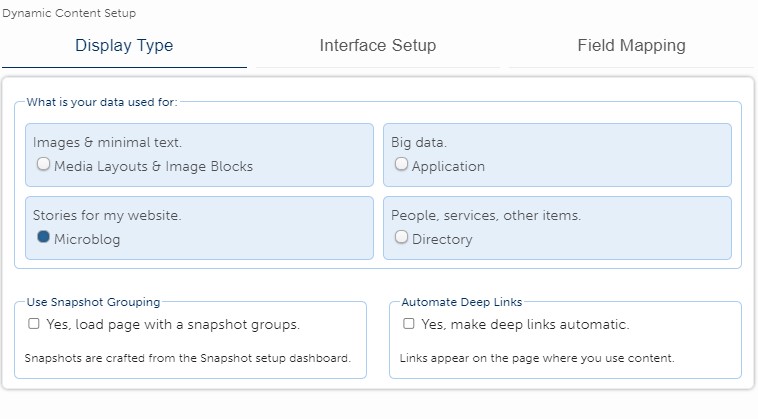Go to the Field Mapping tab
The width and height of the screenshot is (758, 419).
[x=631, y=46]
